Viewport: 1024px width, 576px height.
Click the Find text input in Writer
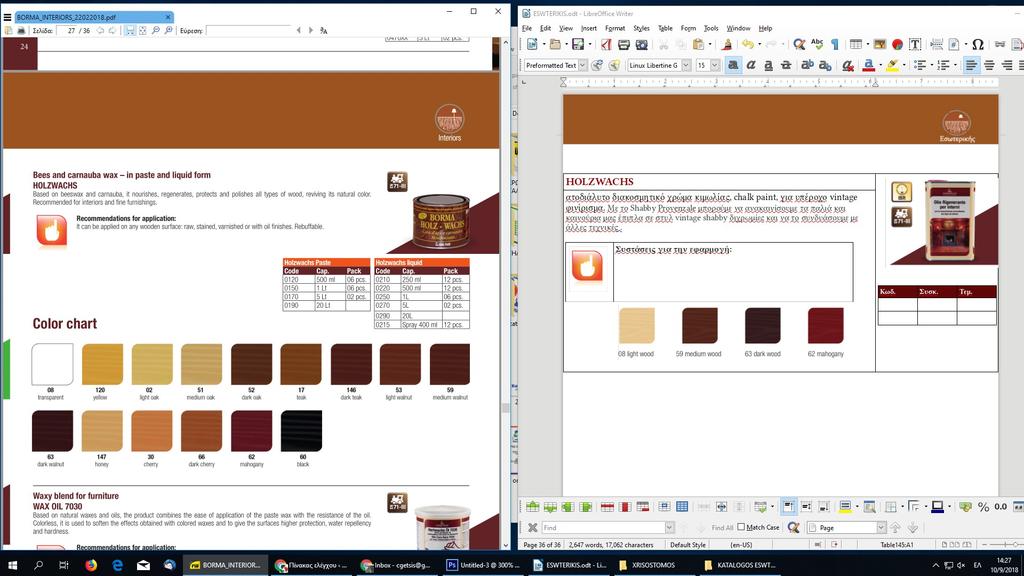pos(603,528)
